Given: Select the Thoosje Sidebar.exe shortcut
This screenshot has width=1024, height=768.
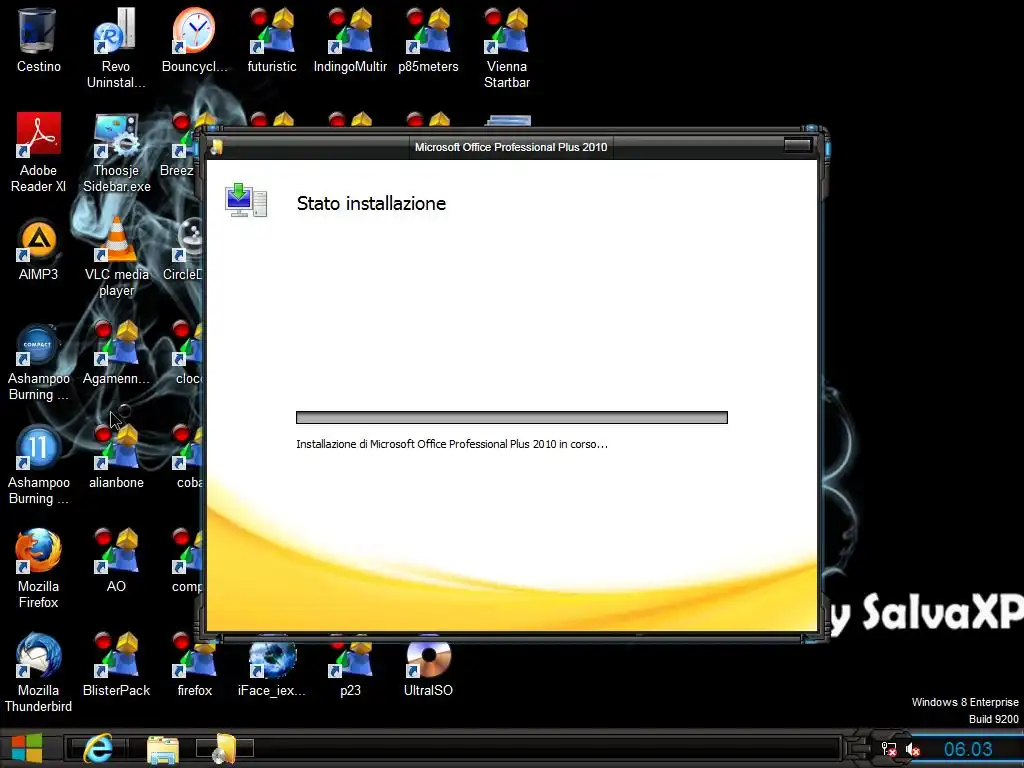Looking at the screenshot, I should pyautogui.click(x=116, y=152).
